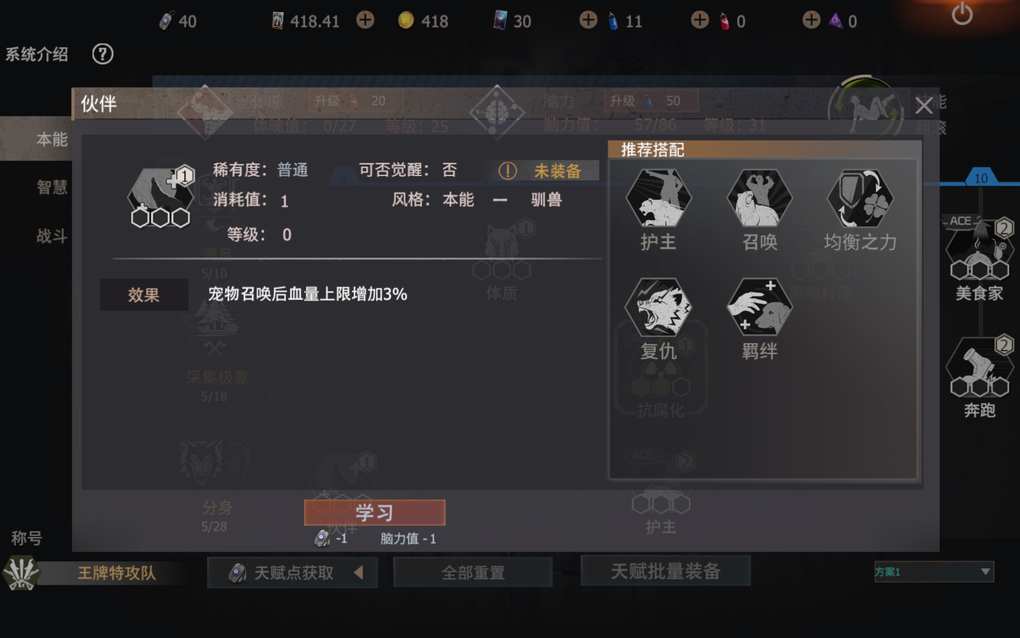Select the 护主 recommended talent icon
This screenshot has width=1020, height=638.
(658, 198)
